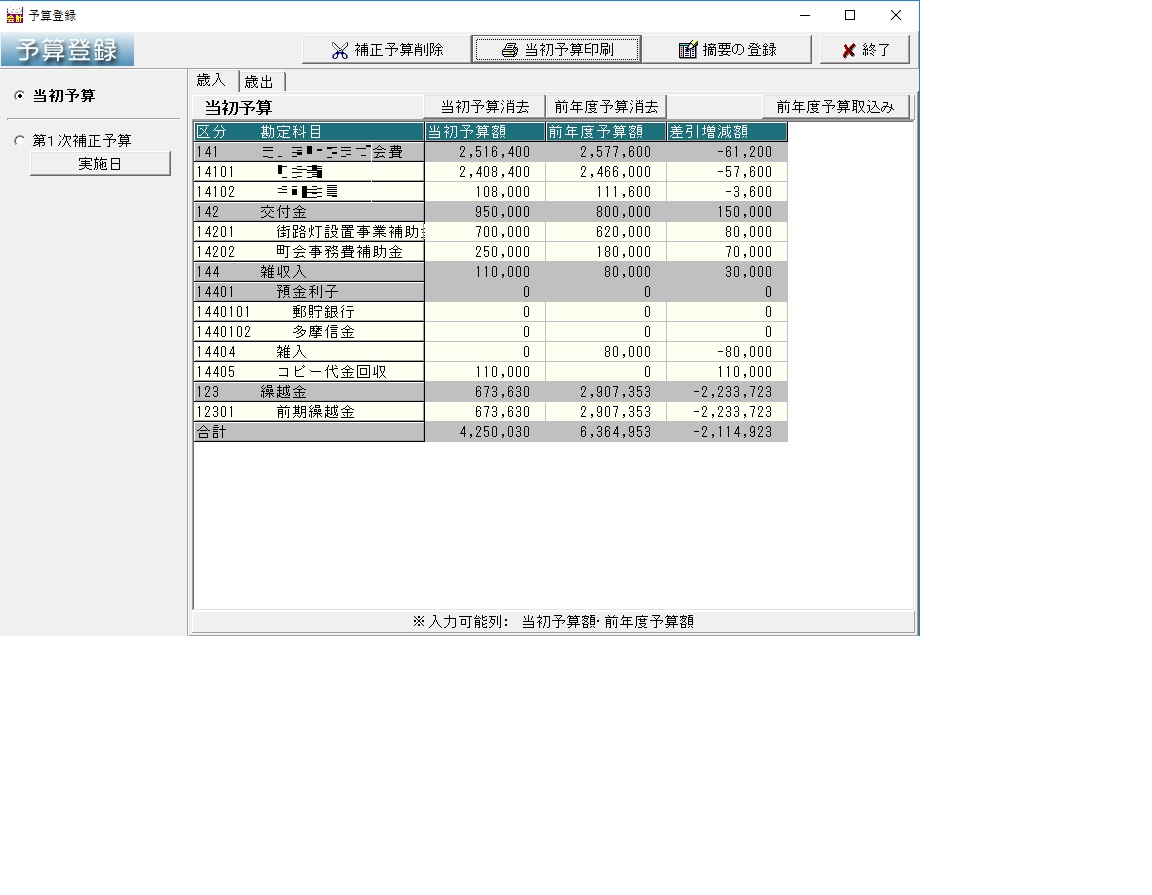This screenshot has width=1152, height=895.
Task: Click the 前年度予算消去 button
Action: 606,107
